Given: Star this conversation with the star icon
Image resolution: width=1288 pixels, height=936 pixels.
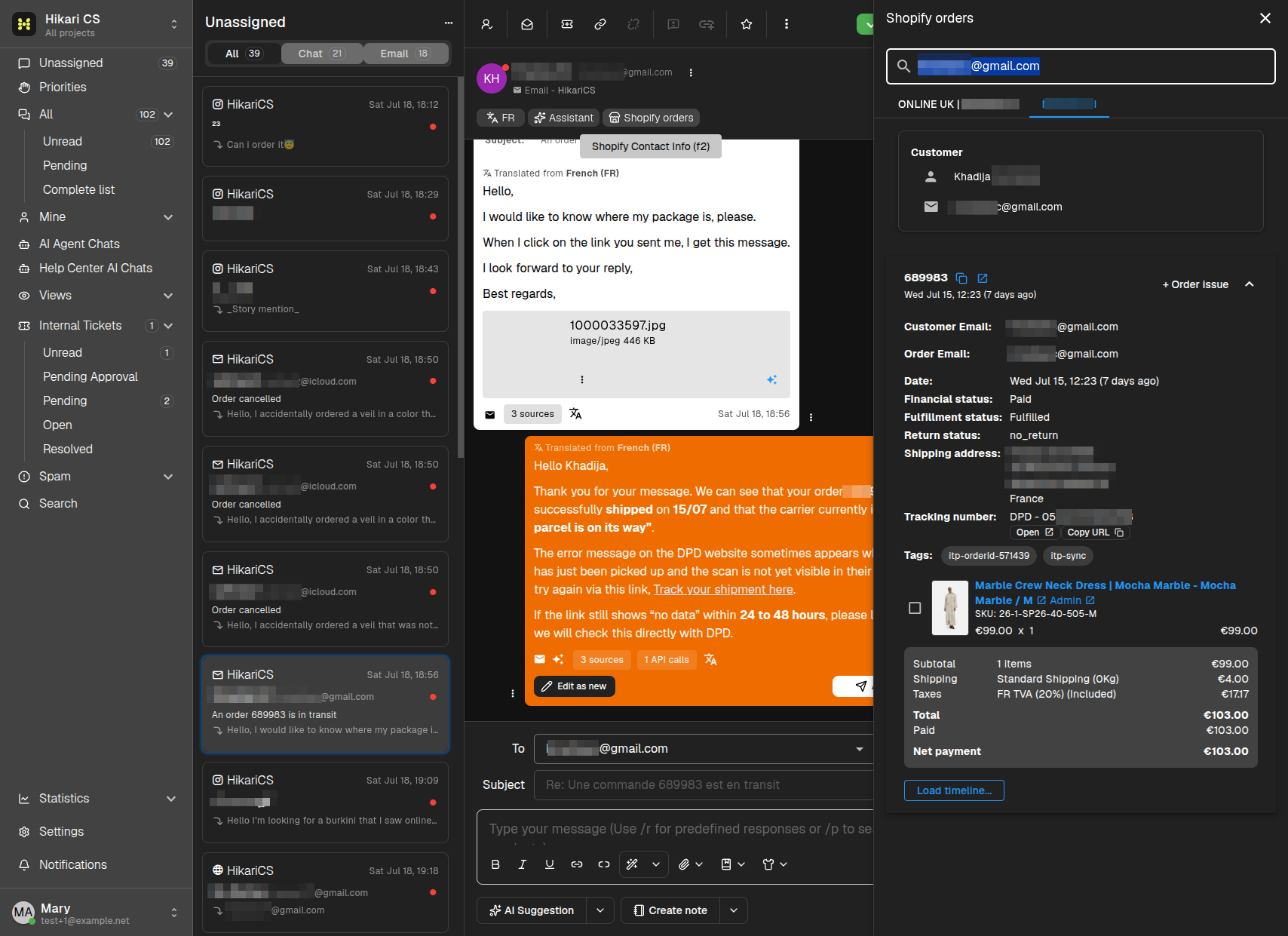Looking at the screenshot, I should pos(747,24).
